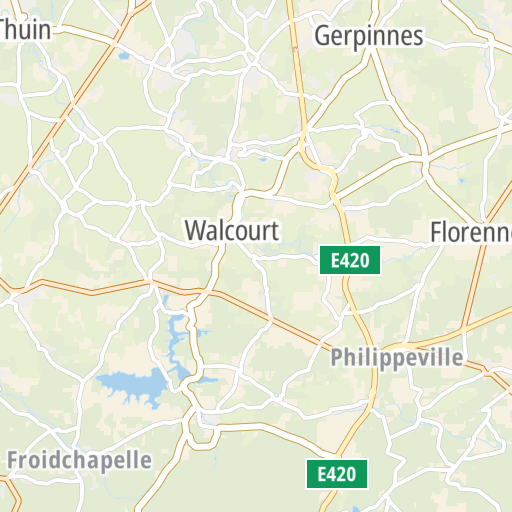Click the pond below the lower E420 shield
This screenshot has width=512, height=512.
pyautogui.click(x=356, y=509)
